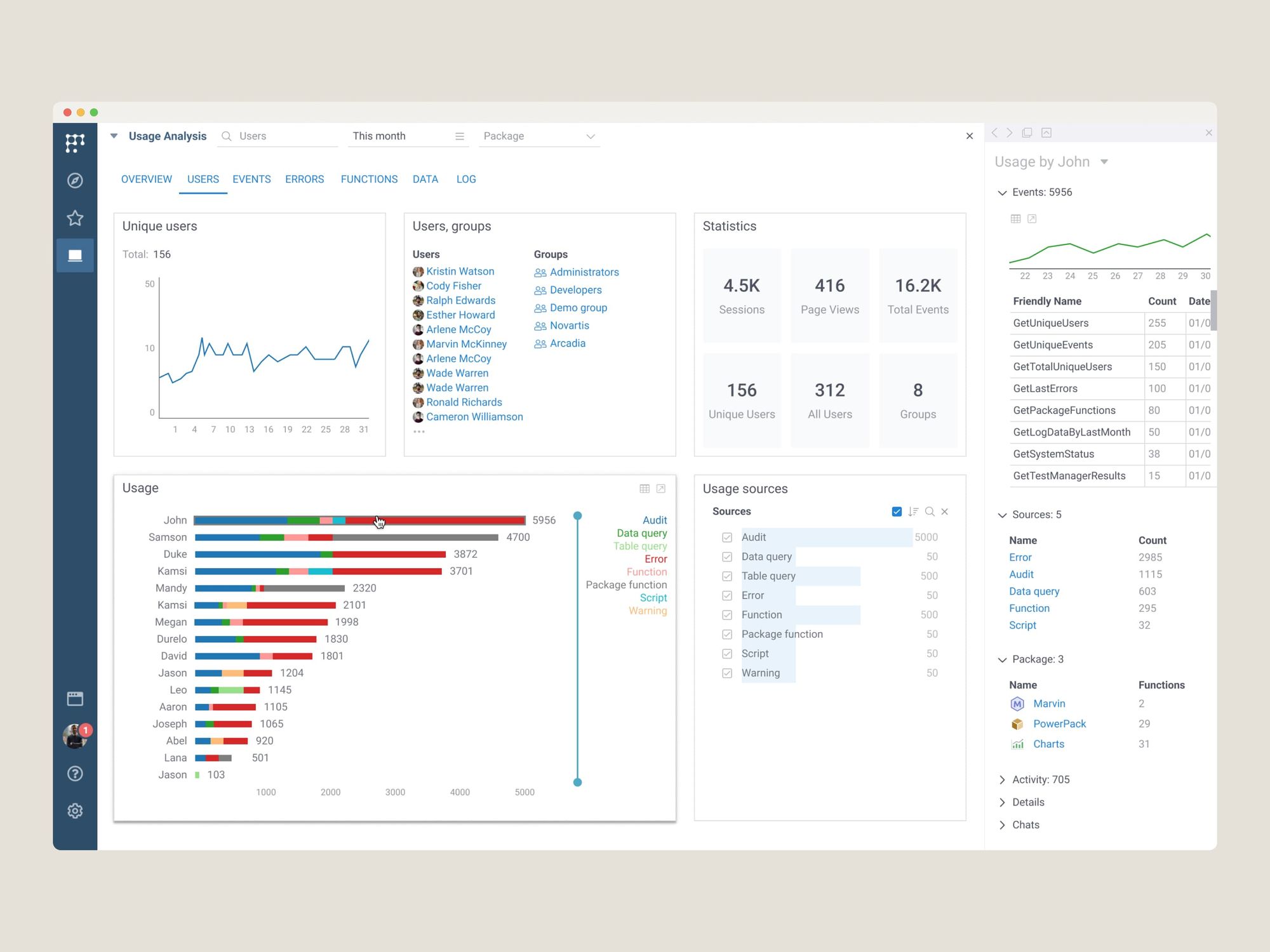Click the sort icon in Usage sources
The width and height of the screenshot is (1270, 952).
[x=913, y=512]
